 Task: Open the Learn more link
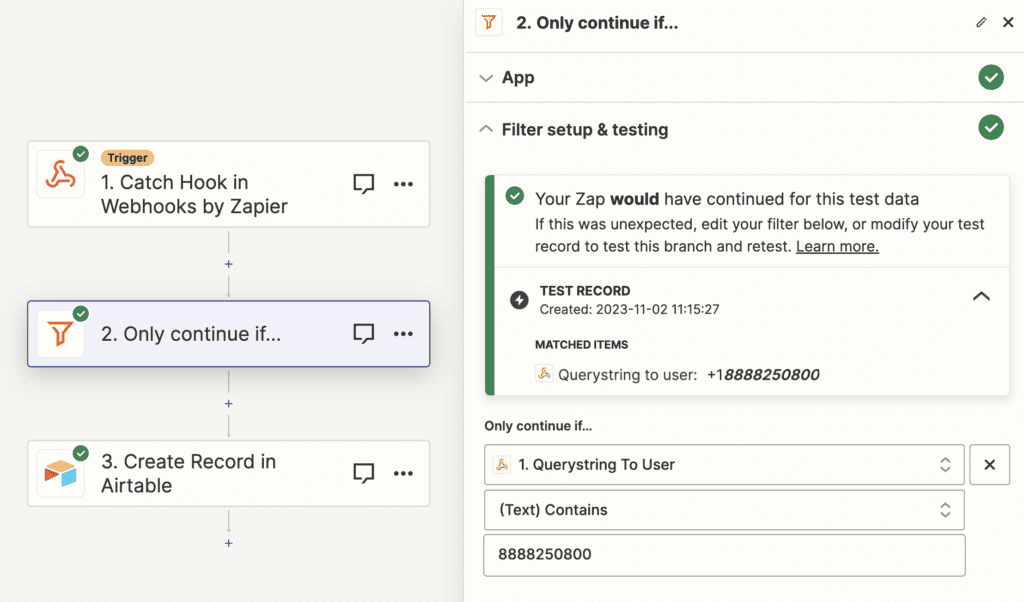point(837,247)
